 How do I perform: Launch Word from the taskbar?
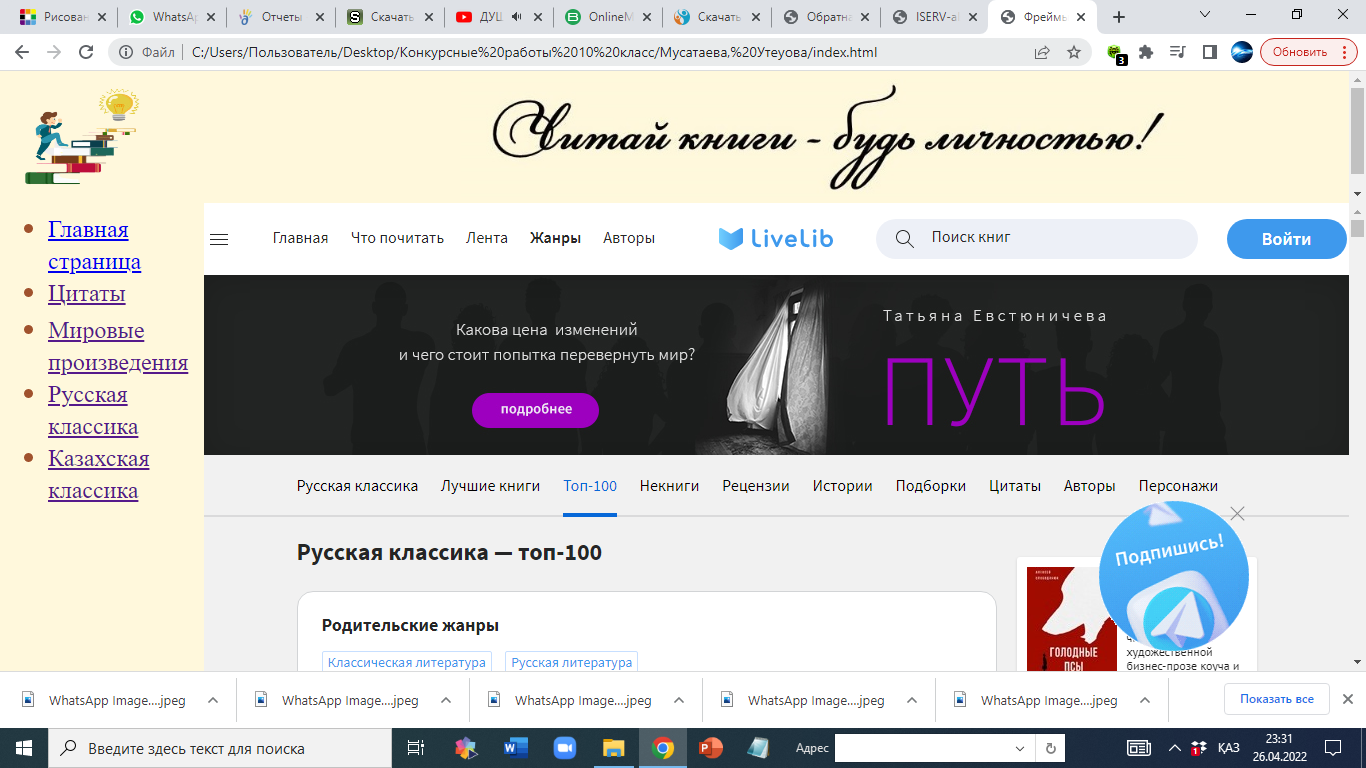pos(516,747)
